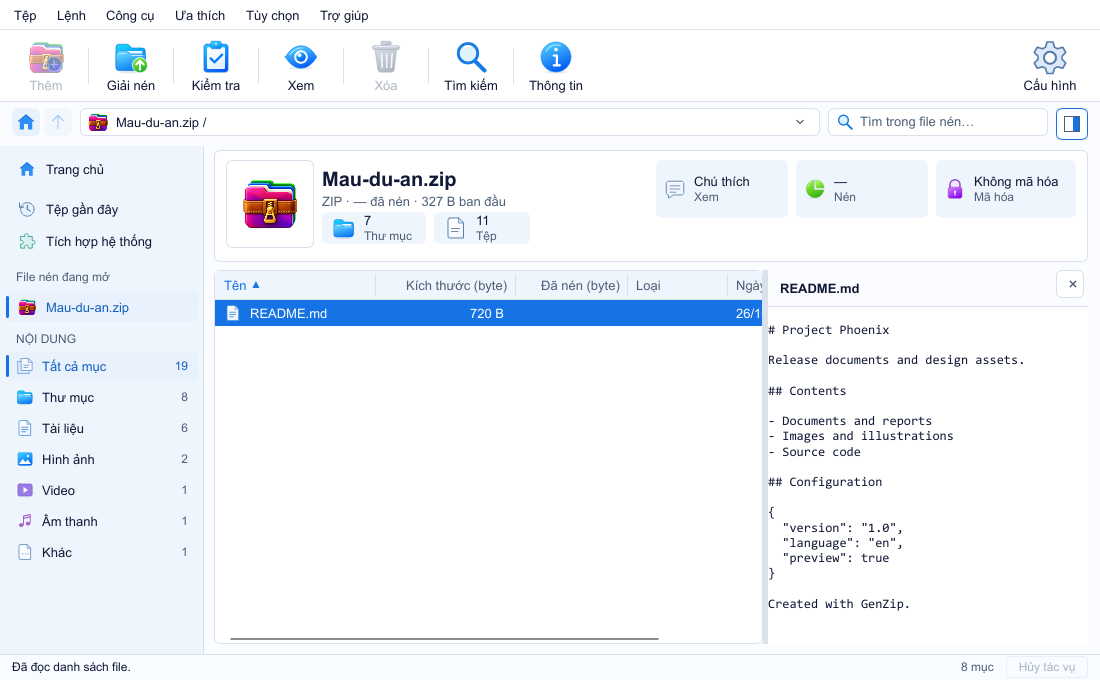Click the Nén compression ratio card
1100x680 pixels.
[861, 189]
